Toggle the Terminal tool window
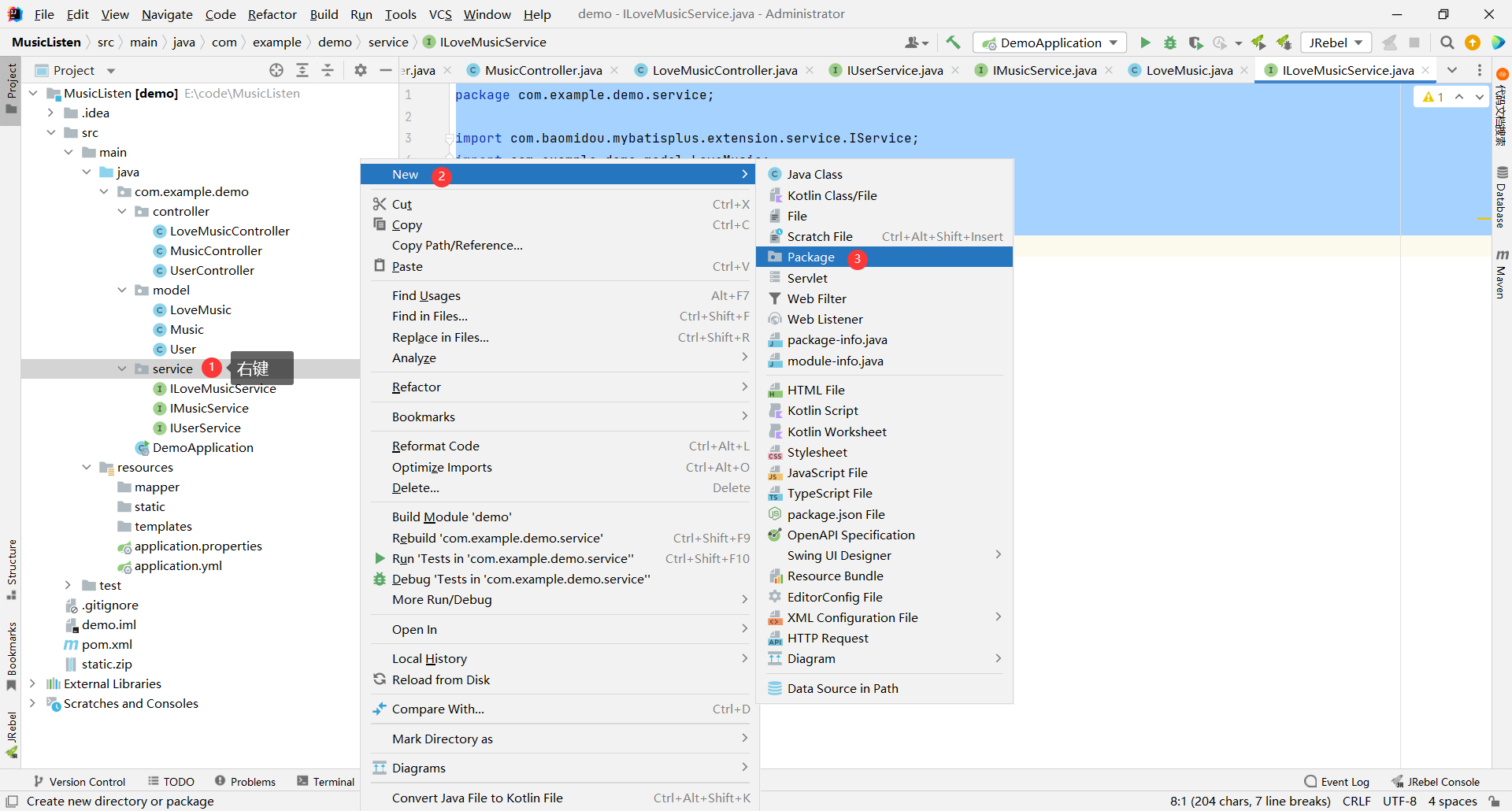 coord(326,782)
